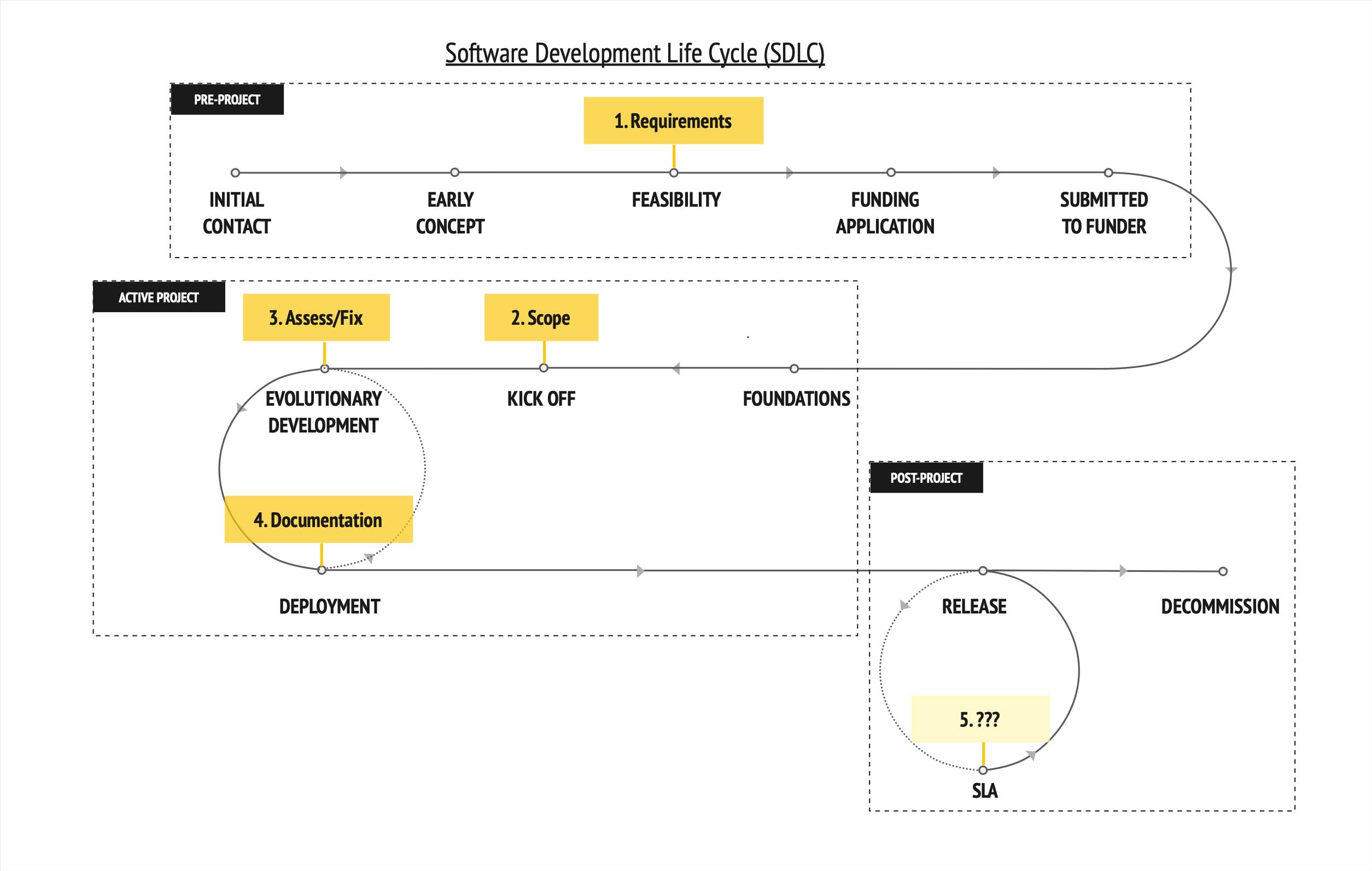1372x871 pixels.
Task: Click arrowhead between FOUNDATIONS and KICK OFF
Action: (x=676, y=369)
